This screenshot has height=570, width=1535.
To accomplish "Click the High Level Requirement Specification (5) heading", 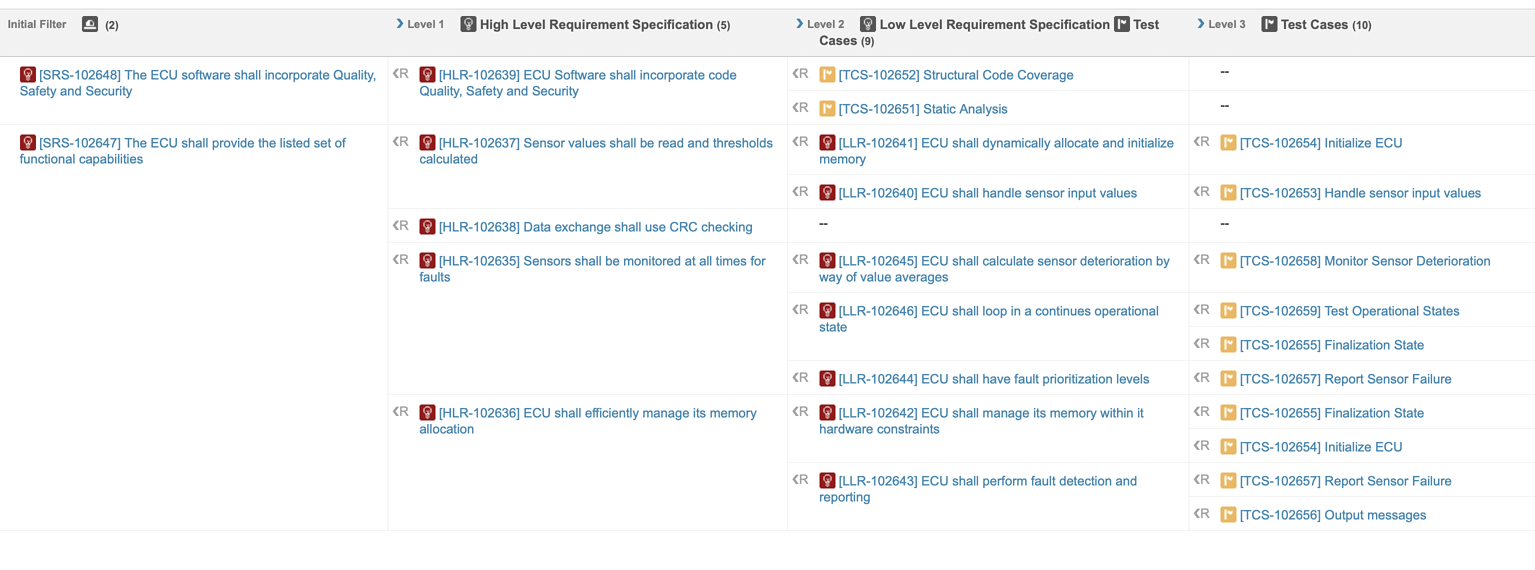I will point(605,24).
